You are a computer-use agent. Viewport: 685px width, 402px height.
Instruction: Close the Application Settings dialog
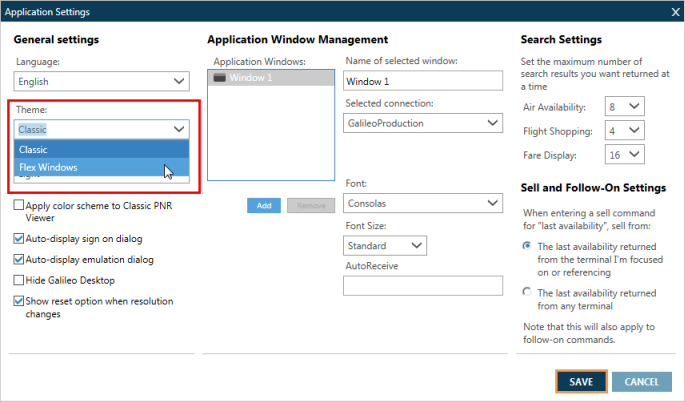coord(672,11)
